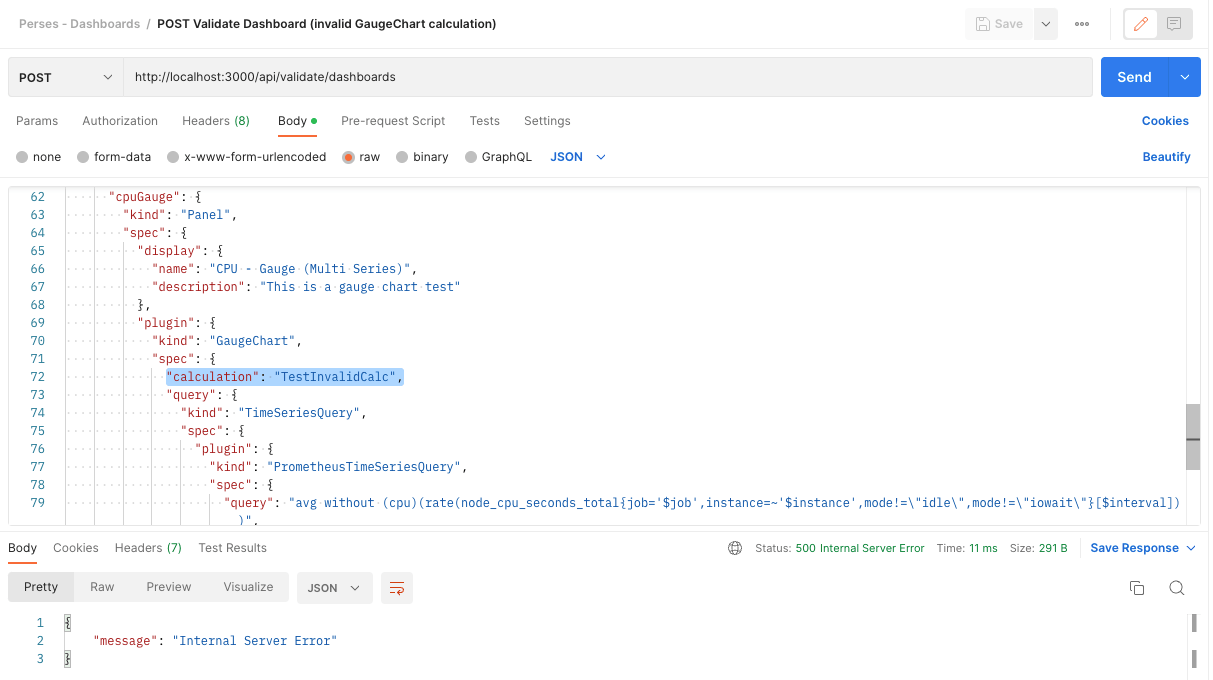This screenshot has height=680, width=1213.
Task: Open the POST method dropdown
Action: point(66,77)
